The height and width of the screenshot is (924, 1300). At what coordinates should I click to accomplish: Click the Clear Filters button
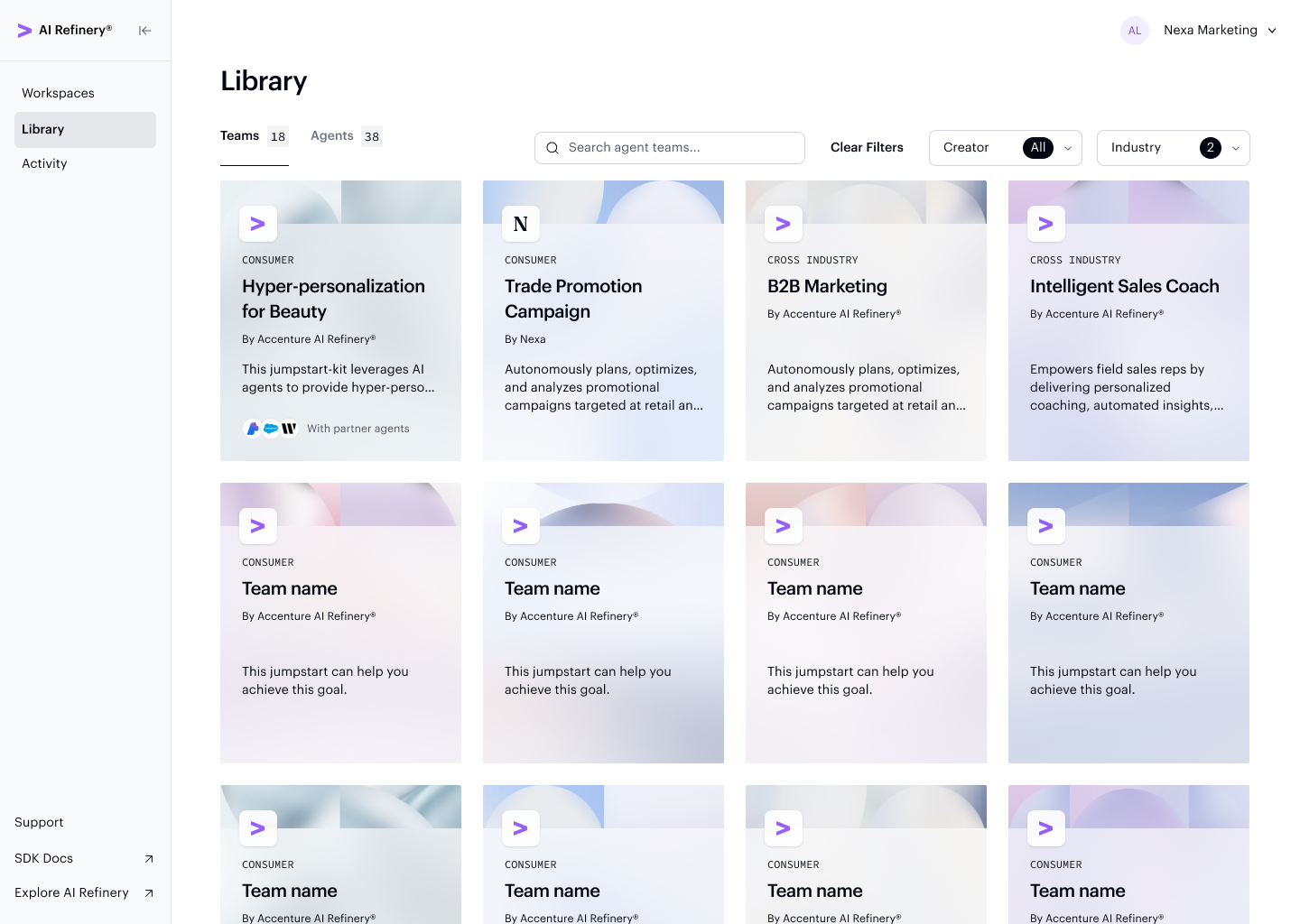click(x=867, y=148)
